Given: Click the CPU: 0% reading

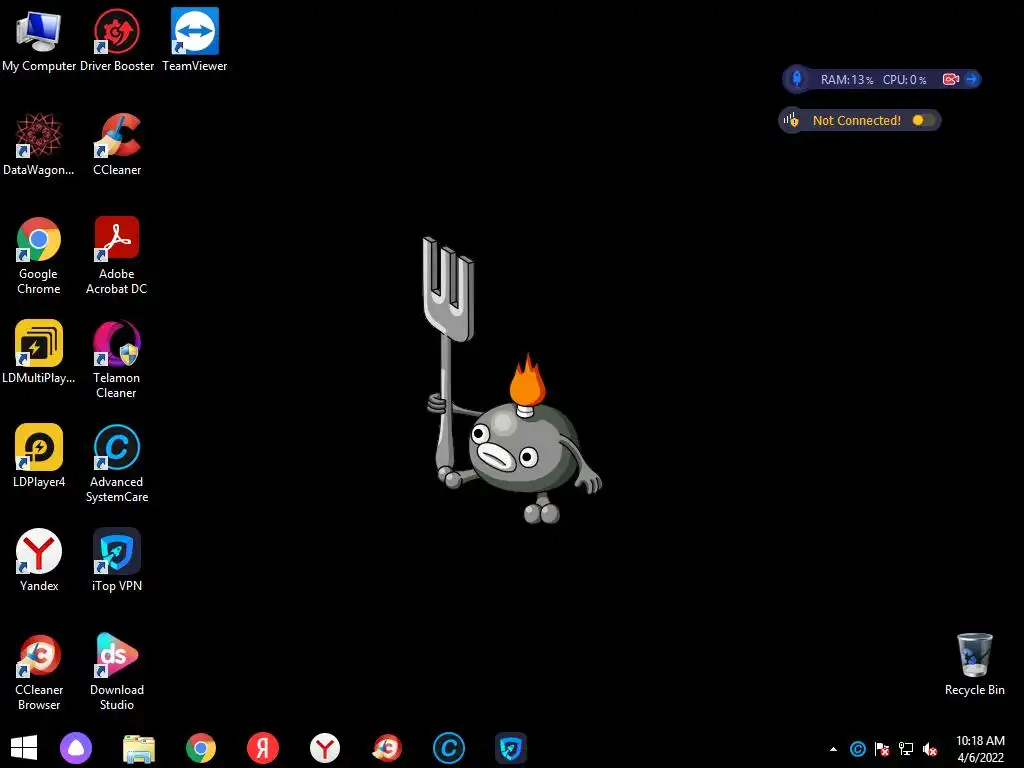Looking at the screenshot, I should click(904, 80).
